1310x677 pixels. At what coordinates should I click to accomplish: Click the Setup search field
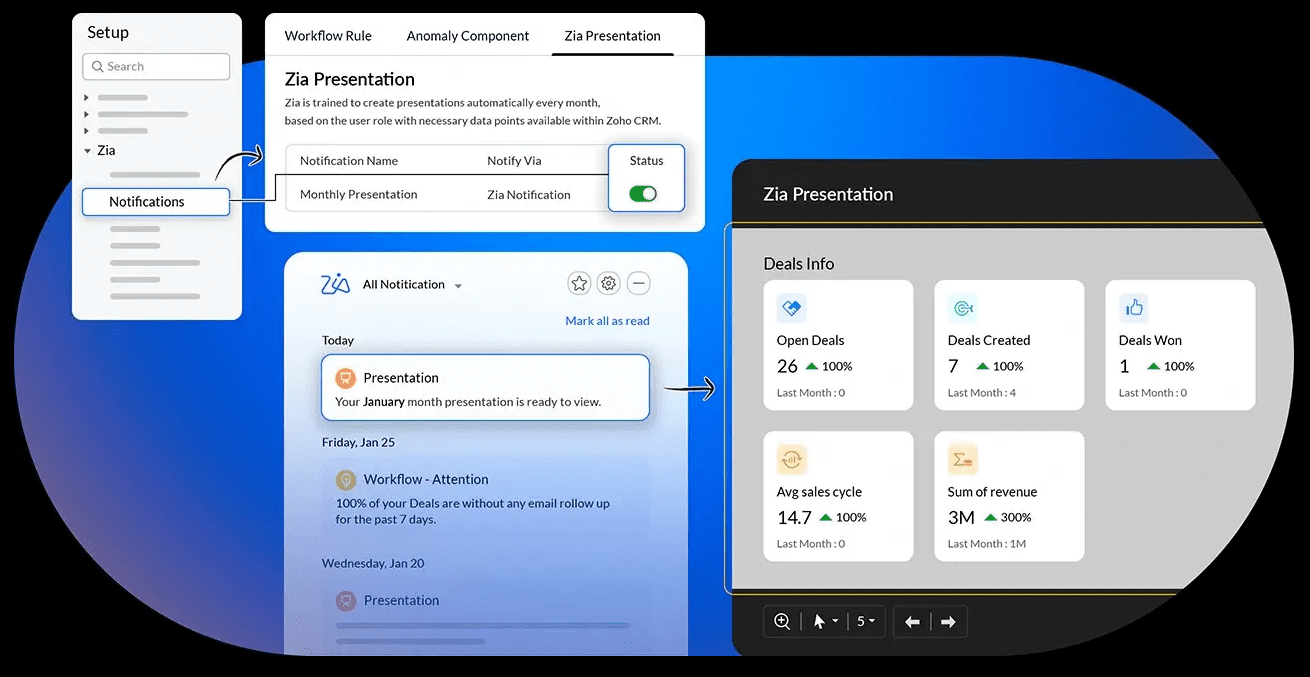coord(156,67)
